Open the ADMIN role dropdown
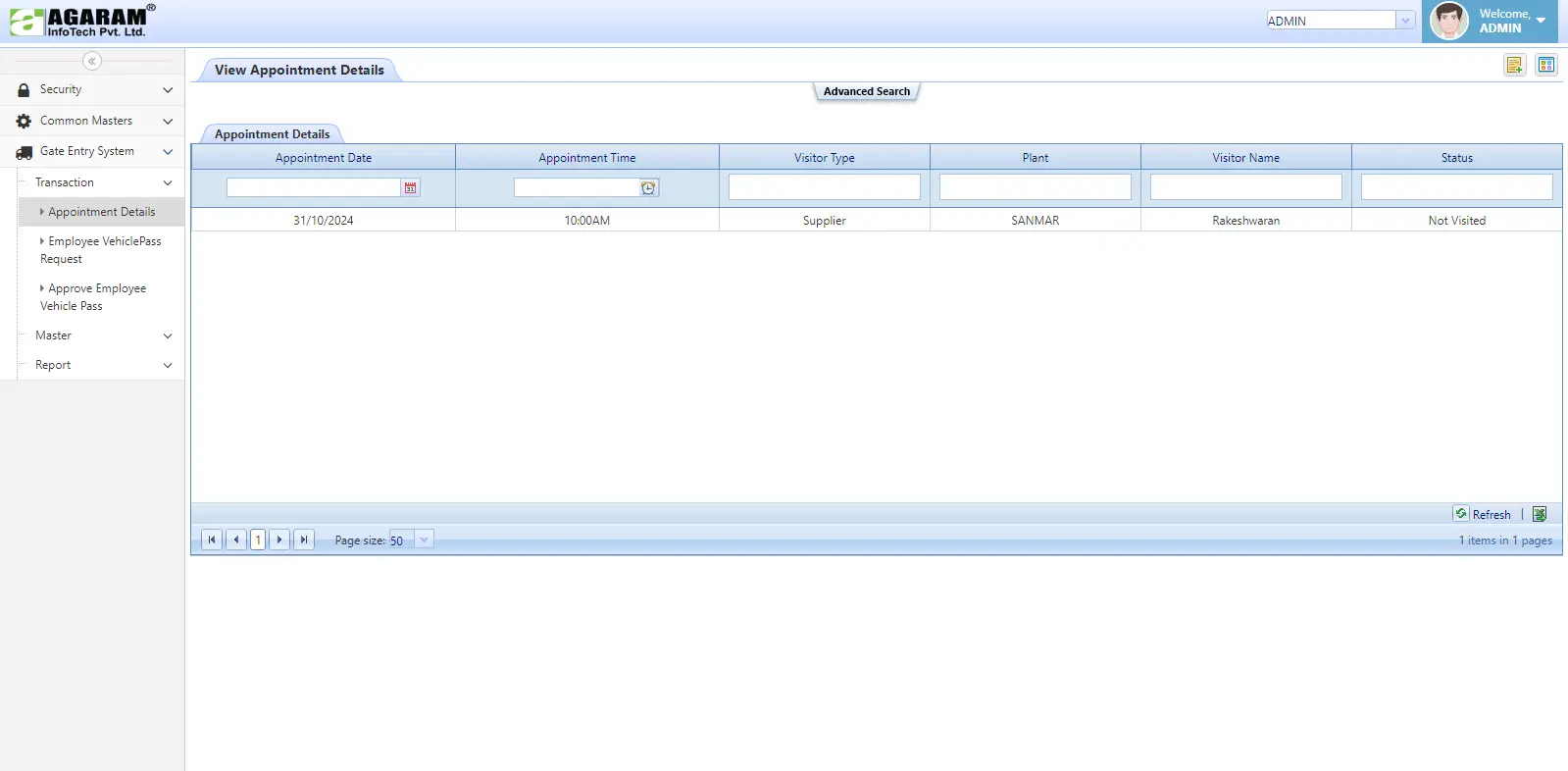 (x=1405, y=21)
